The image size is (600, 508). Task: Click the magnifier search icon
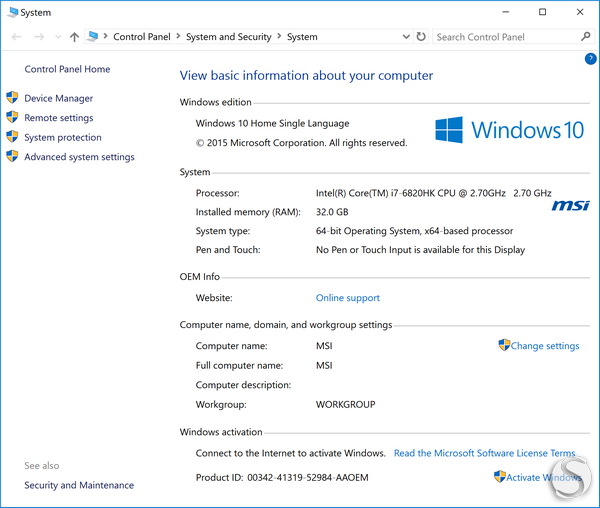[585, 37]
